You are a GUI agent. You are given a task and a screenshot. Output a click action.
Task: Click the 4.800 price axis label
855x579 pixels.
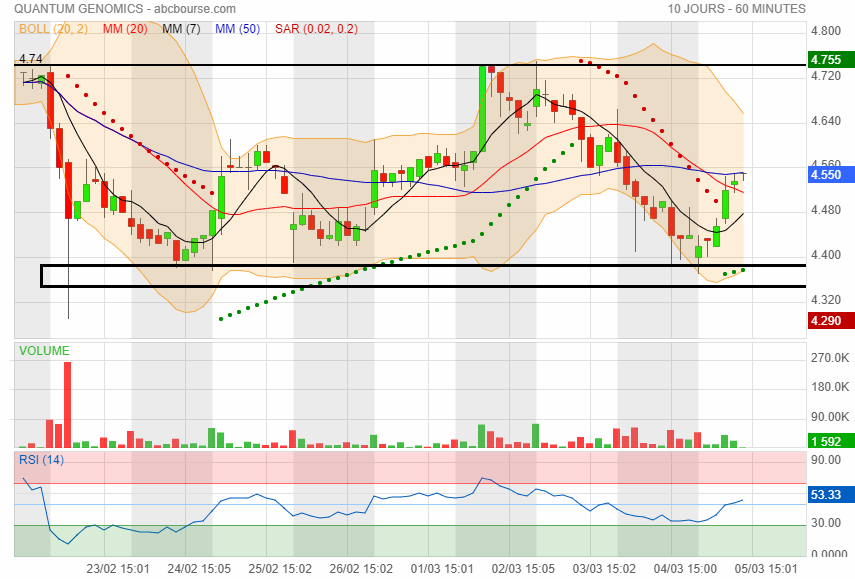(826, 31)
